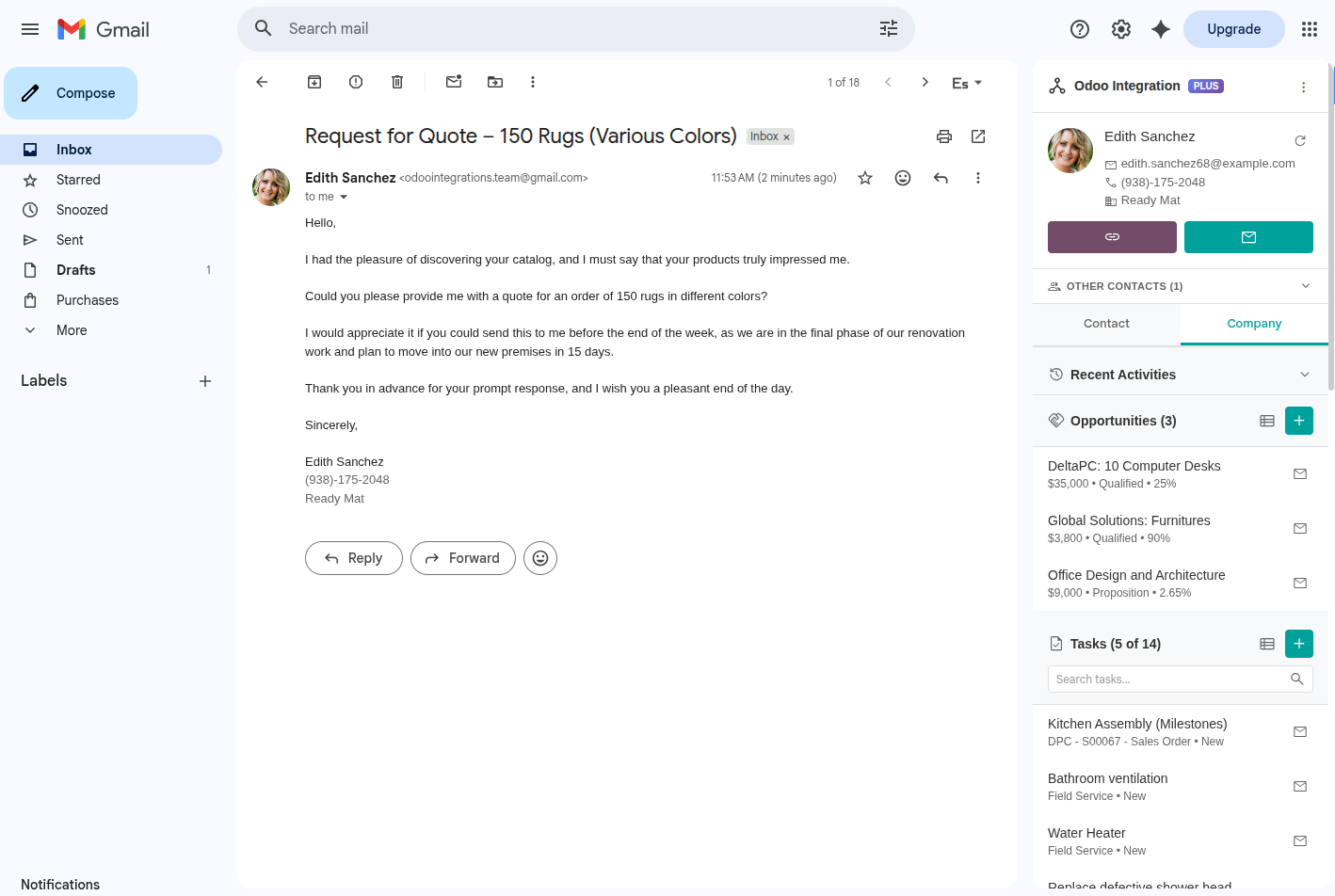This screenshot has height=896, width=1335.
Task: Expand the recipient details under Edith Sanchez
Action: [x=344, y=197]
